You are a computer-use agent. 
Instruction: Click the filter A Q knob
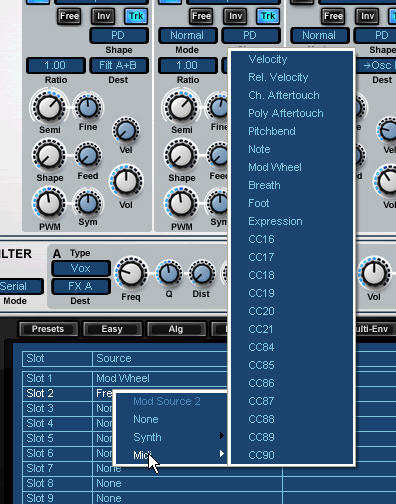pyautogui.click(x=169, y=273)
